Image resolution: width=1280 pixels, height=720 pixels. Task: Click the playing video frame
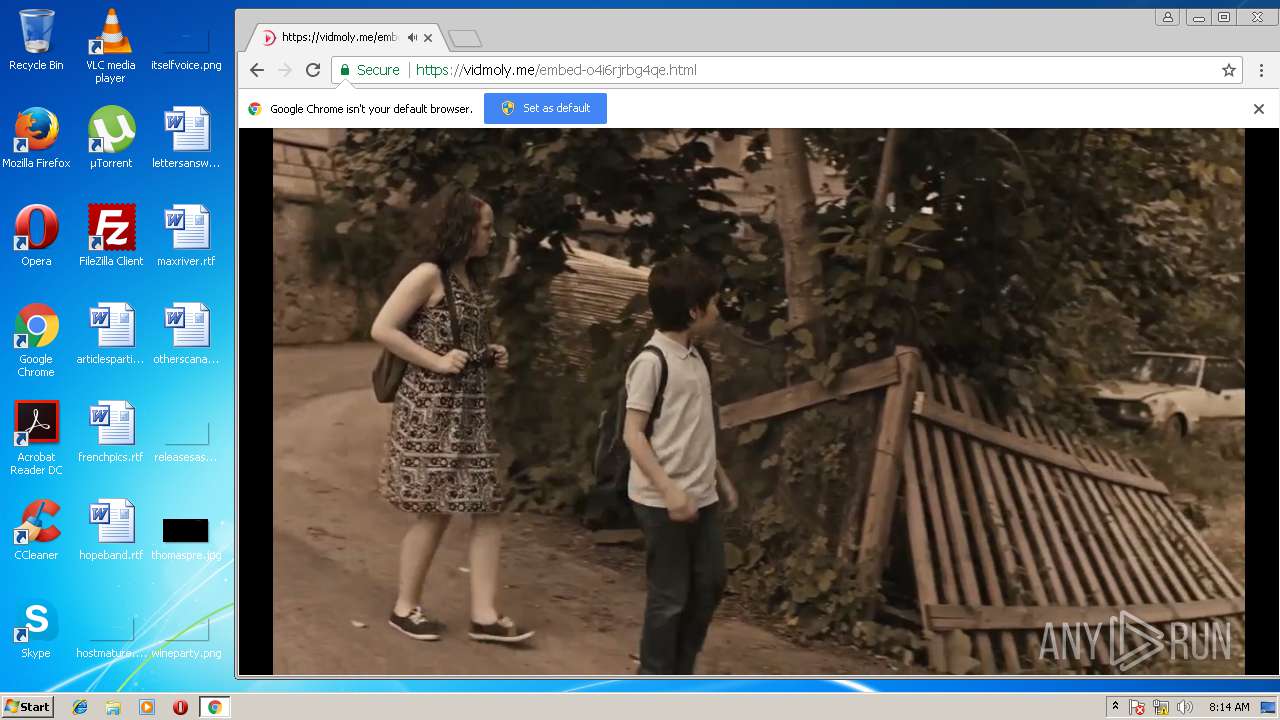[x=758, y=400]
